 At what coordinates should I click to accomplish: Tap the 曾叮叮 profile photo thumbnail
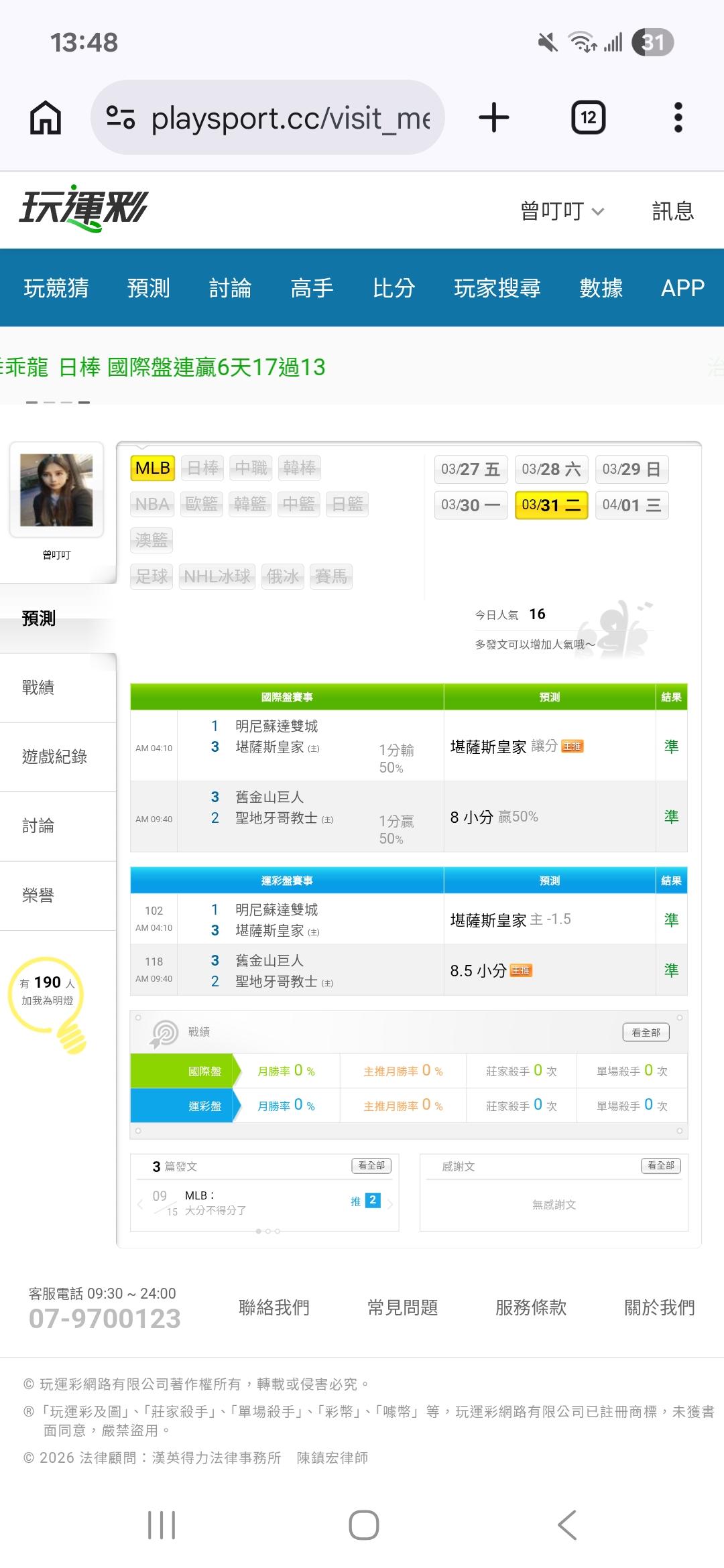click(56, 490)
